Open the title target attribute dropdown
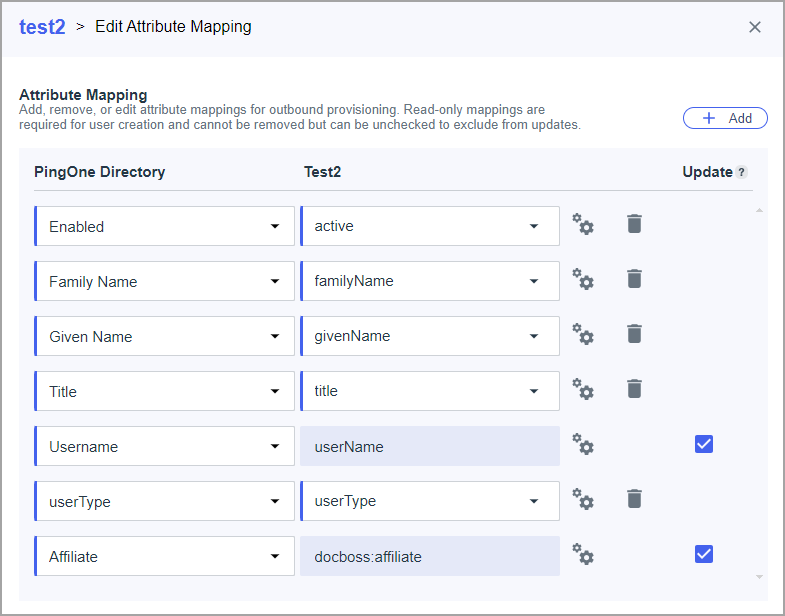The image size is (785, 616). (430, 391)
